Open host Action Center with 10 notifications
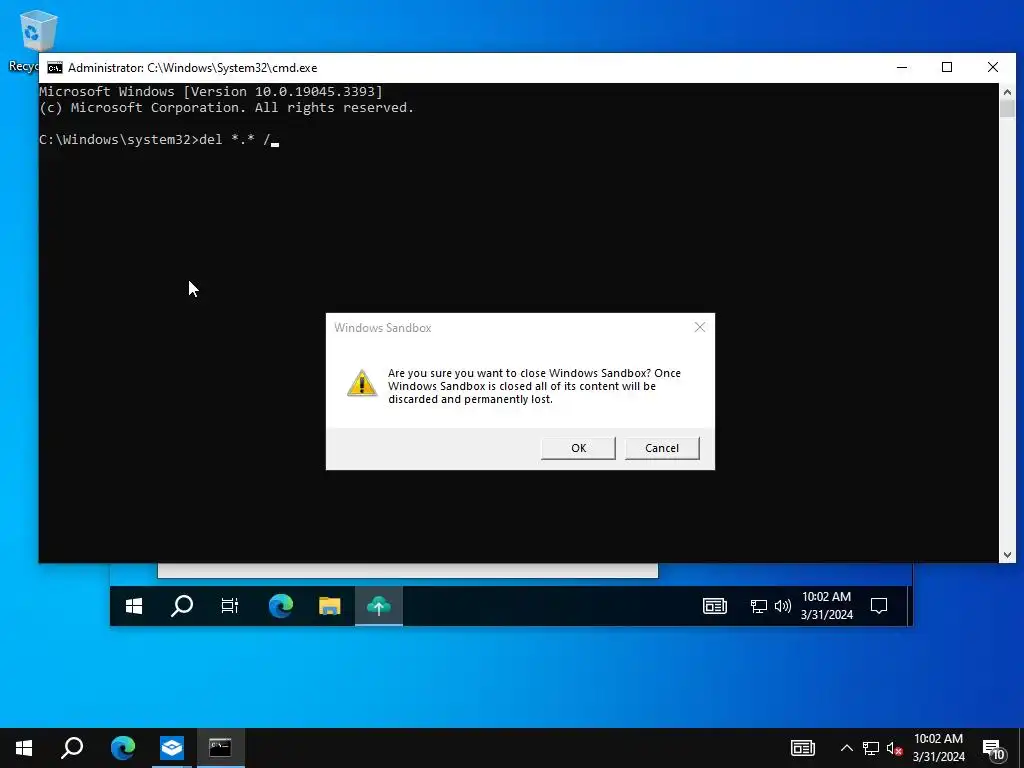 point(993,748)
